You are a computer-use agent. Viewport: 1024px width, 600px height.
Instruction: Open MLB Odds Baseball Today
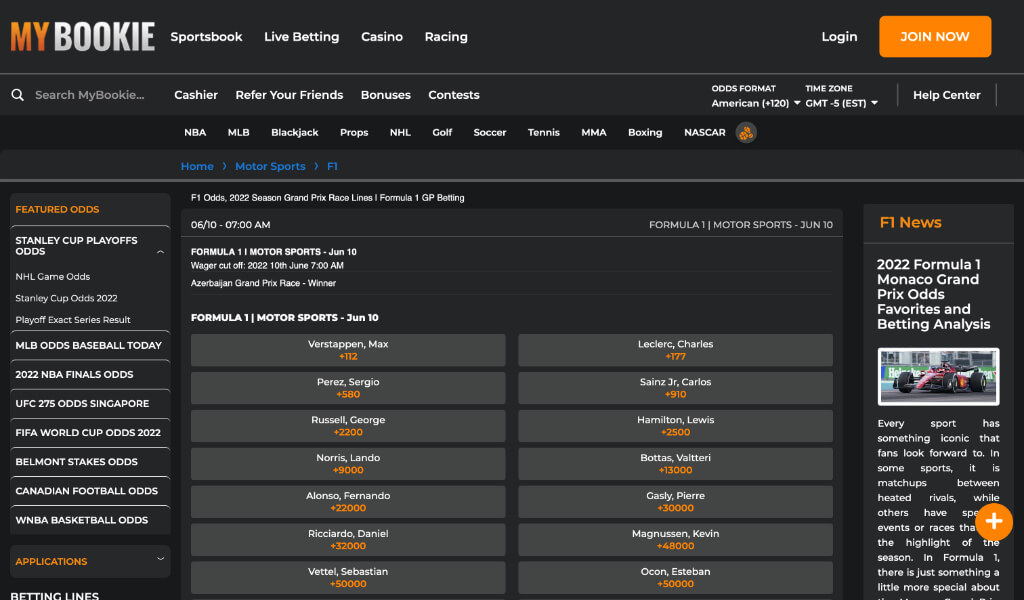pyautogui.click(x=90, y=345)
